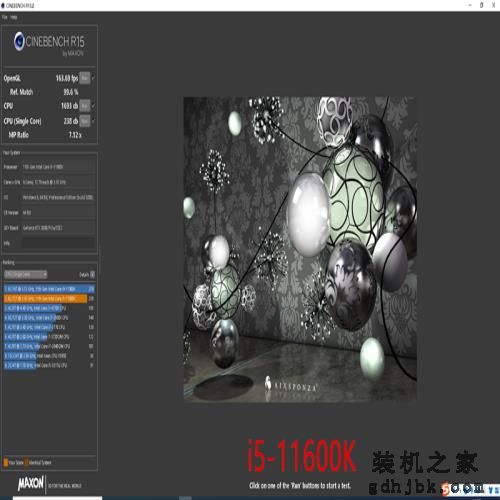
Task: Toggle the CPU test checkbox
Action: 93,106
